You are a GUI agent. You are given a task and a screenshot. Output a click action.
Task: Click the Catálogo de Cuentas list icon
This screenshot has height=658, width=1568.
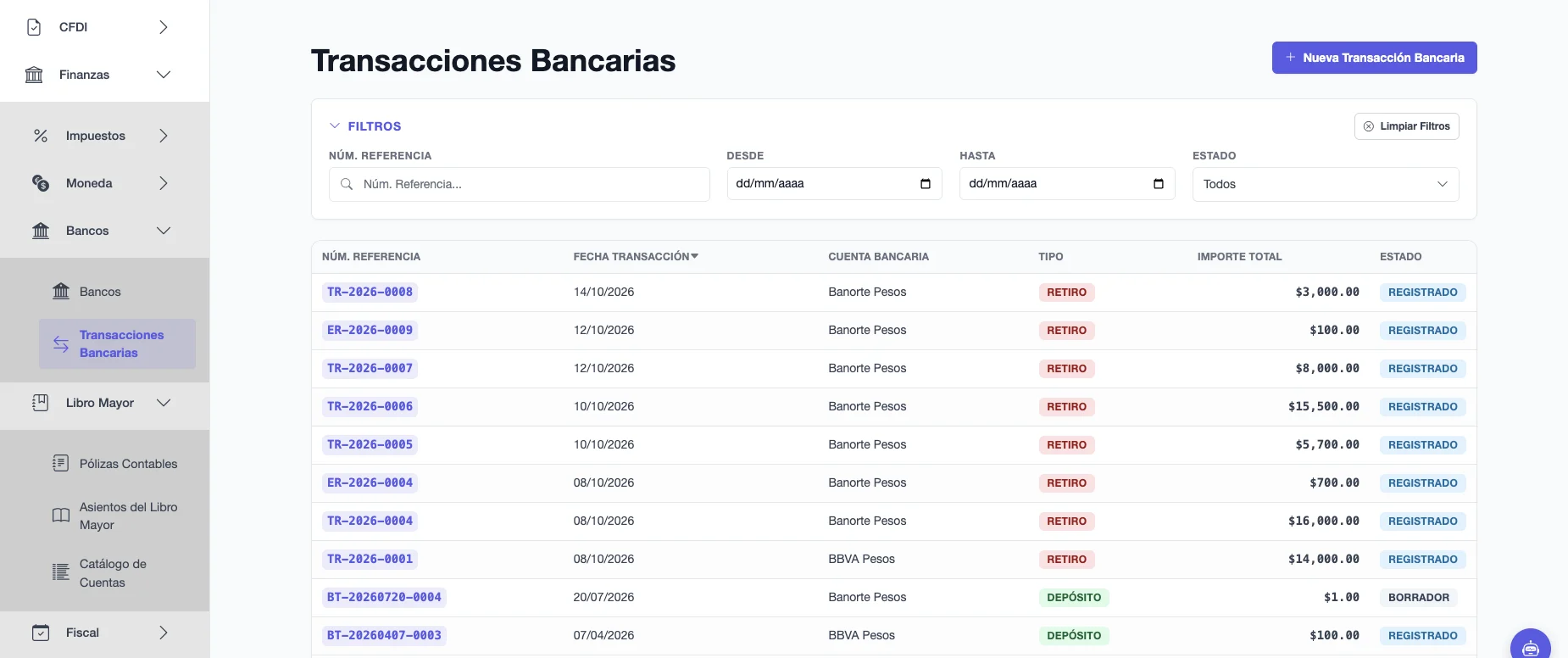pyautogui.click(x=61, y=572)
